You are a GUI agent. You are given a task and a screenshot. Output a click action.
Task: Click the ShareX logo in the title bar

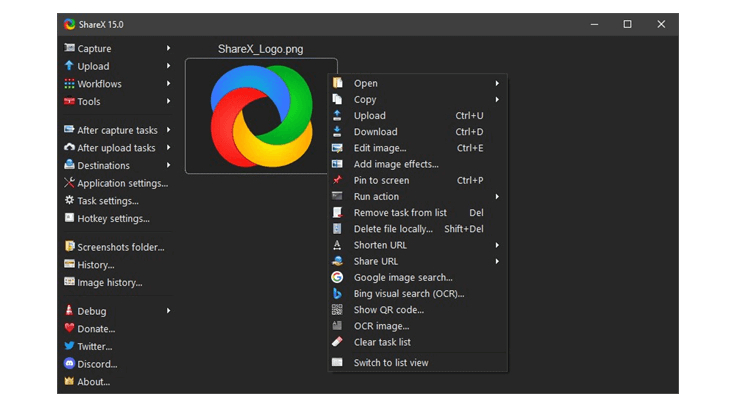[70, 24]
